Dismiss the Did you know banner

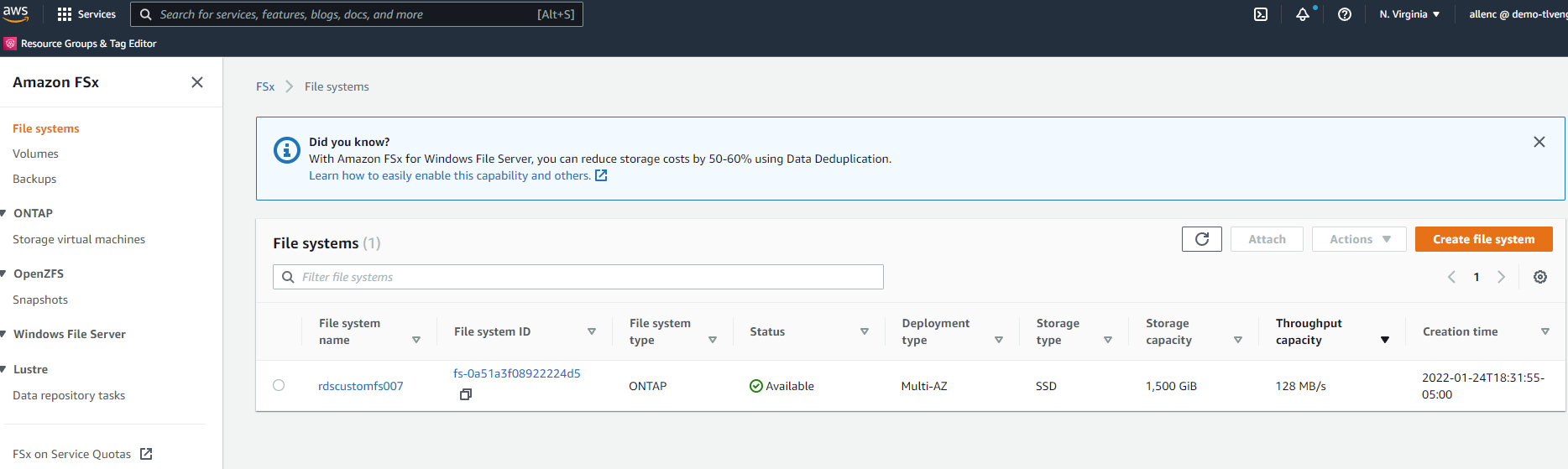(x=1539, y=142)
